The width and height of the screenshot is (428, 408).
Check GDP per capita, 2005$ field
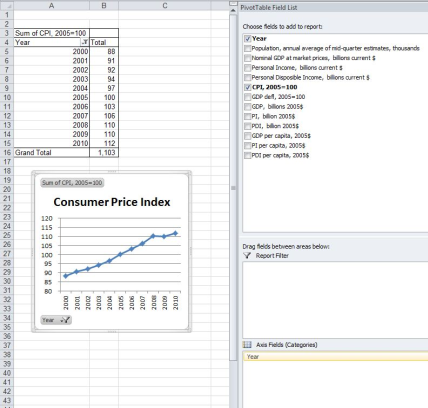248,136
